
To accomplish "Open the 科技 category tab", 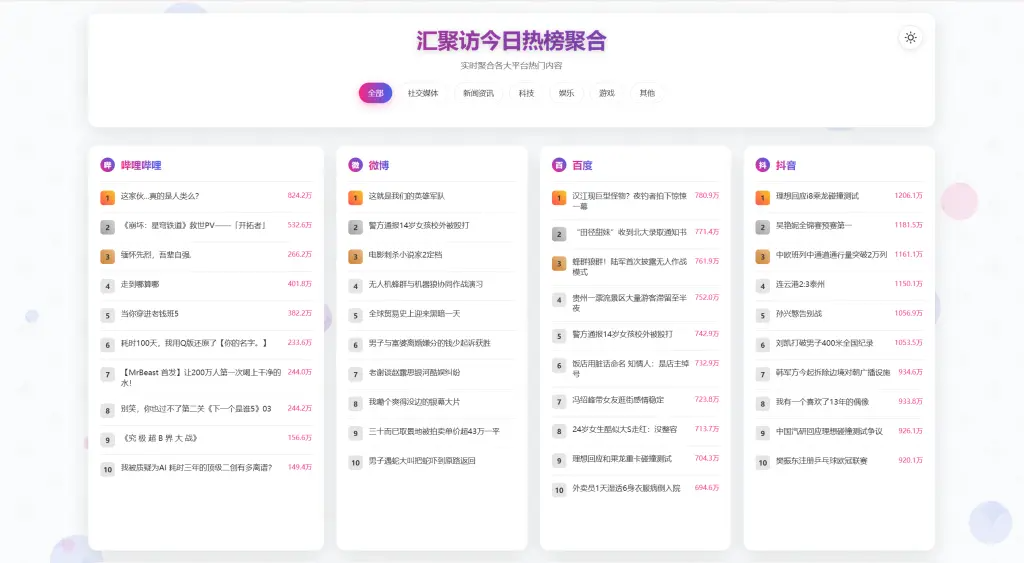I will (526, 93).
